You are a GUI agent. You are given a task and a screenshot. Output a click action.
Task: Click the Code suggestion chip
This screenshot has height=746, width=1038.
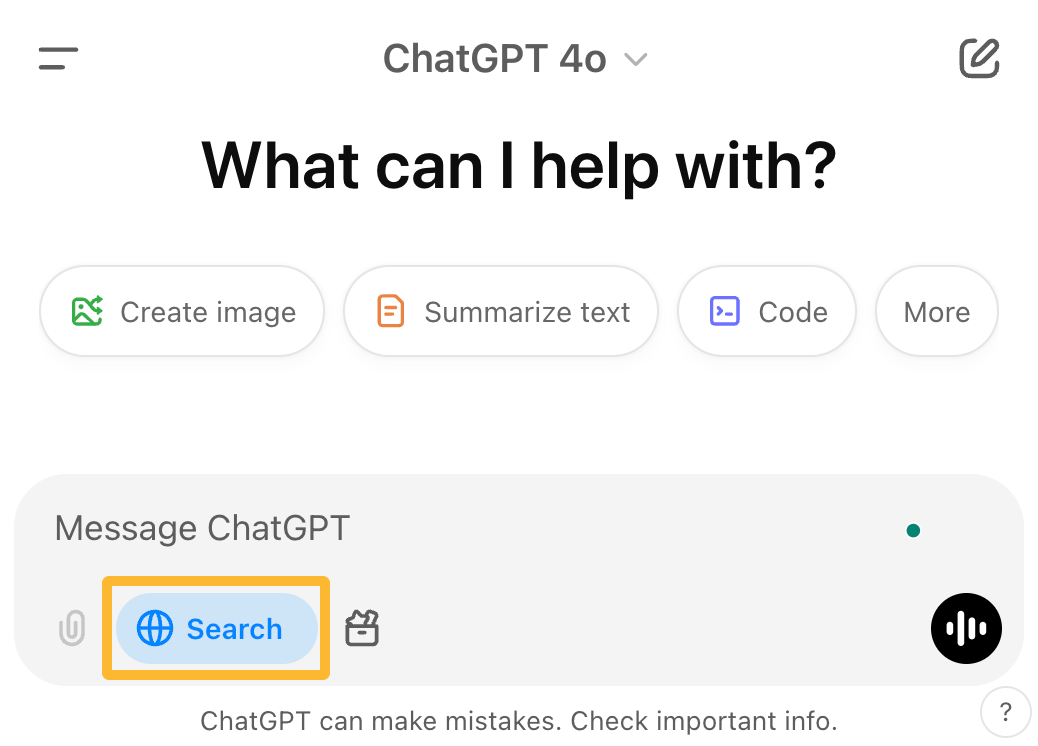pos(766,311)
